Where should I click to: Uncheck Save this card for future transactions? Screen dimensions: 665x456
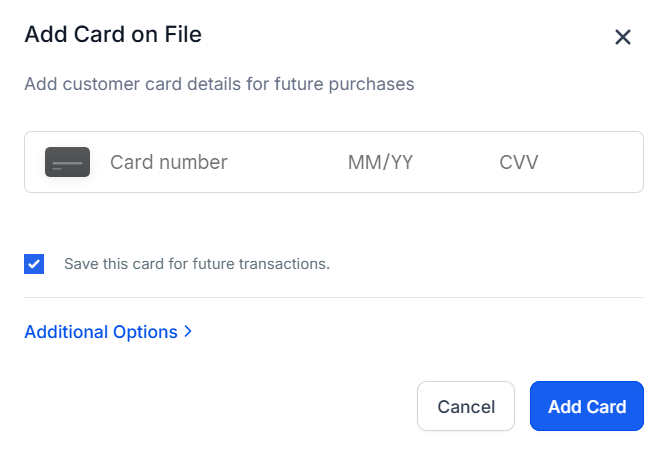tap(34, 264)
